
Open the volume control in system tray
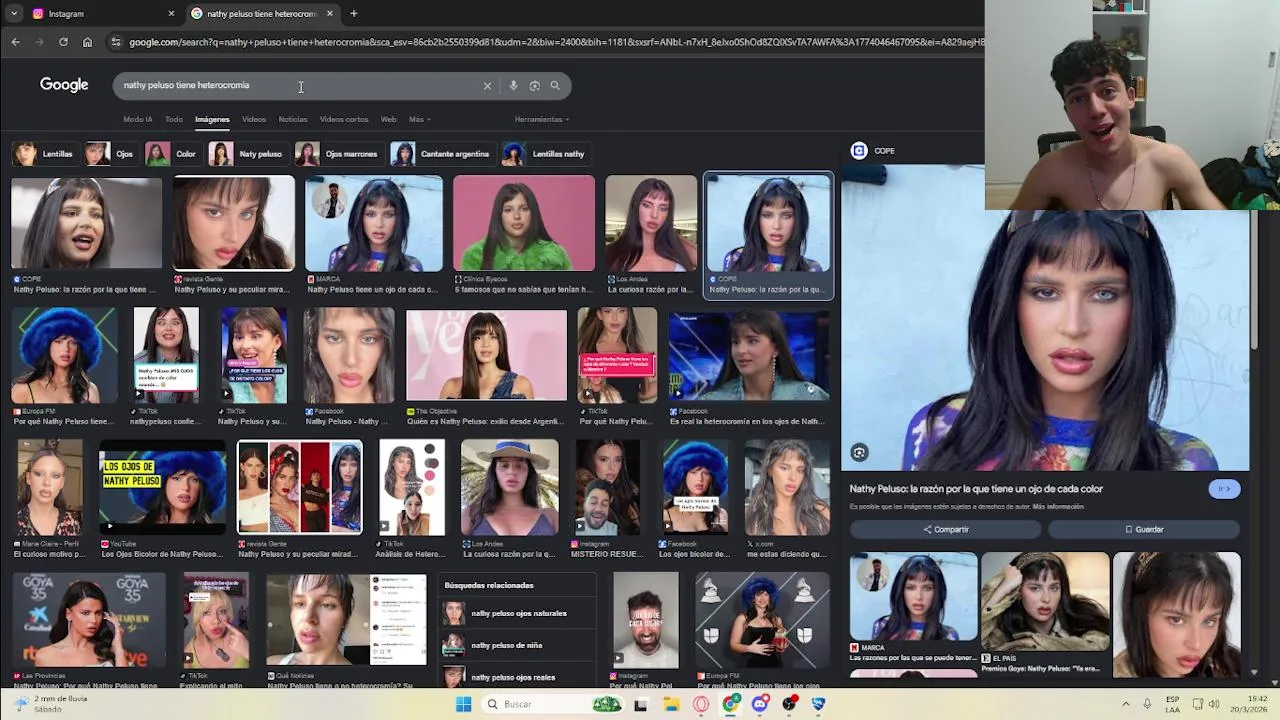1214,704
